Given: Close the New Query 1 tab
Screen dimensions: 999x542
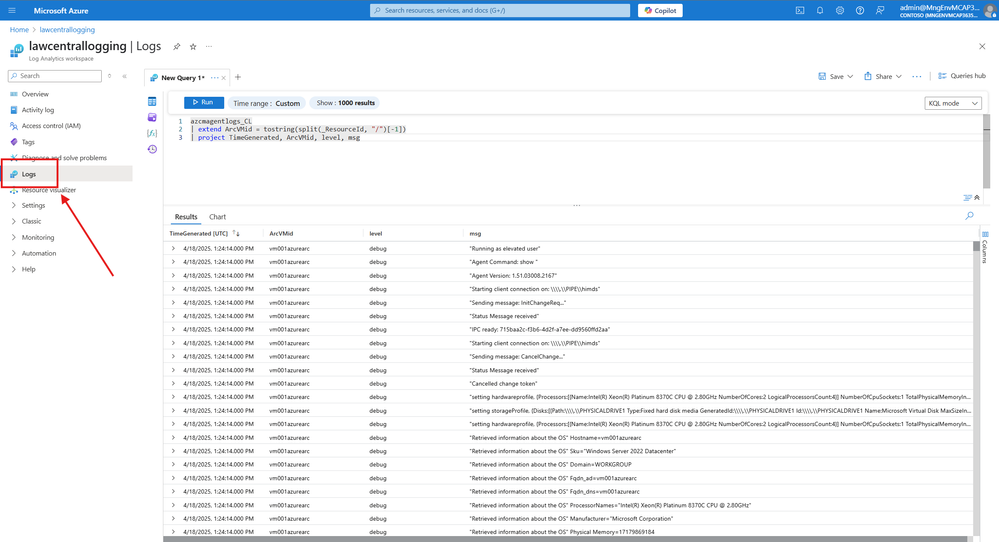Looking at the screenshot, I should coord(224,78).
